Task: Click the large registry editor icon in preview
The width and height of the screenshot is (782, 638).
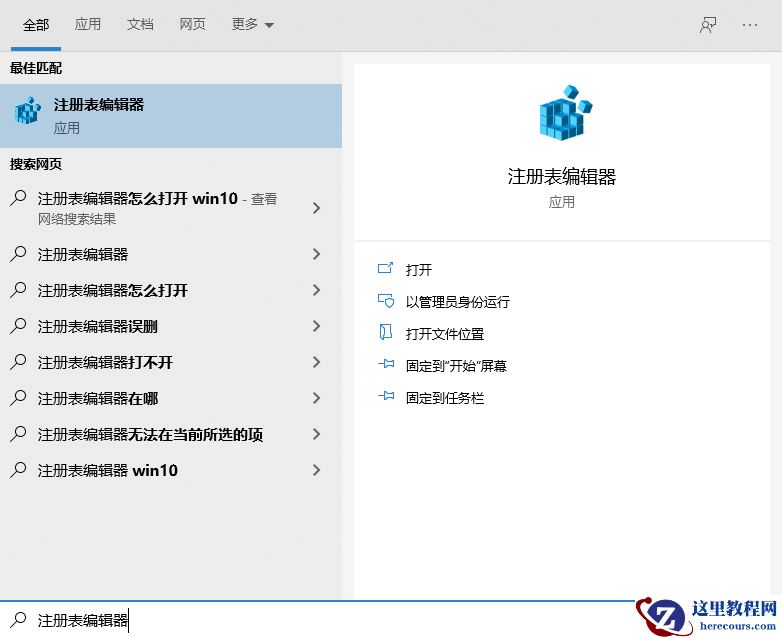Action: pyautogui.click(x=566, y=113)
